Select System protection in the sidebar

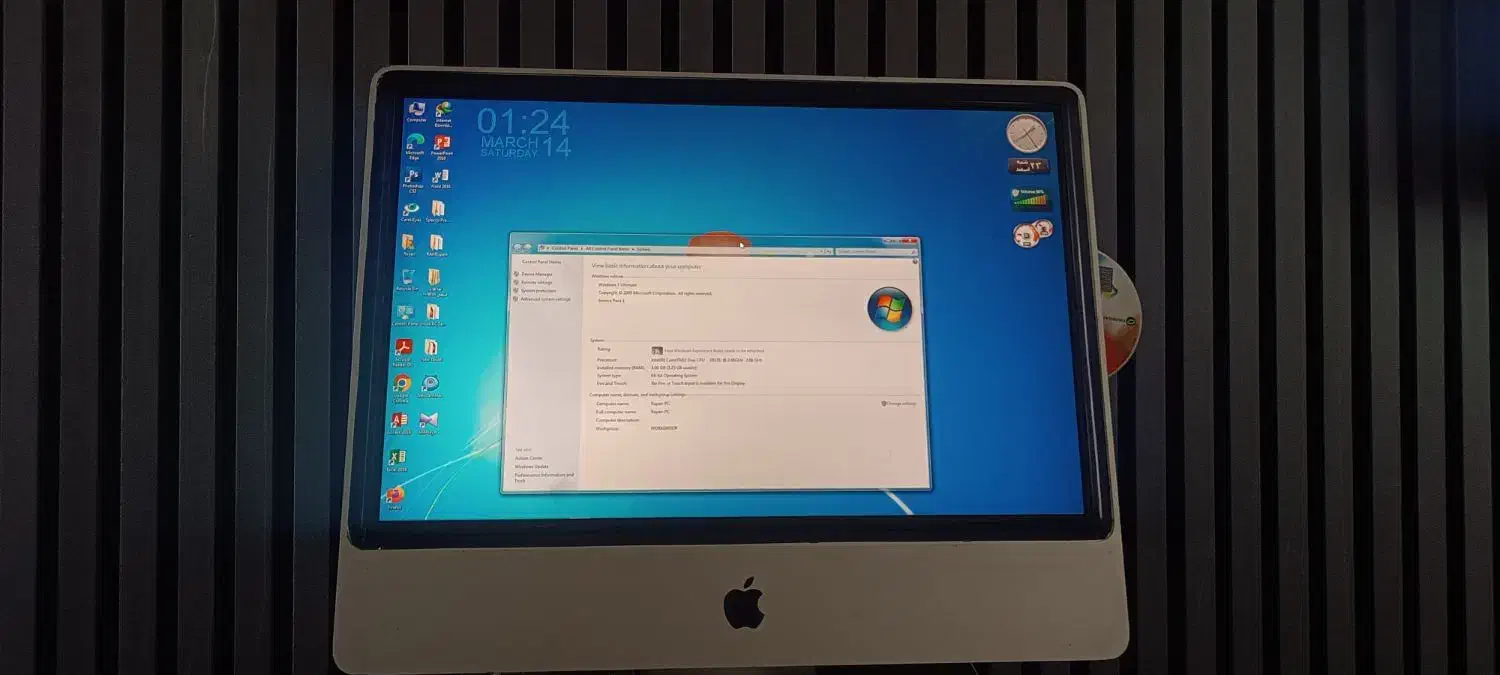point(538,290)
